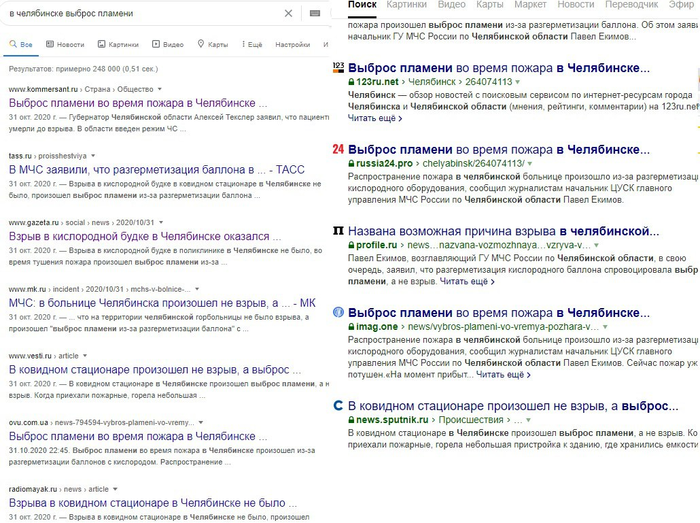
Task: Open dropdown arrow after gazeta.ru URL path
Action: click(x=159, y=222)
